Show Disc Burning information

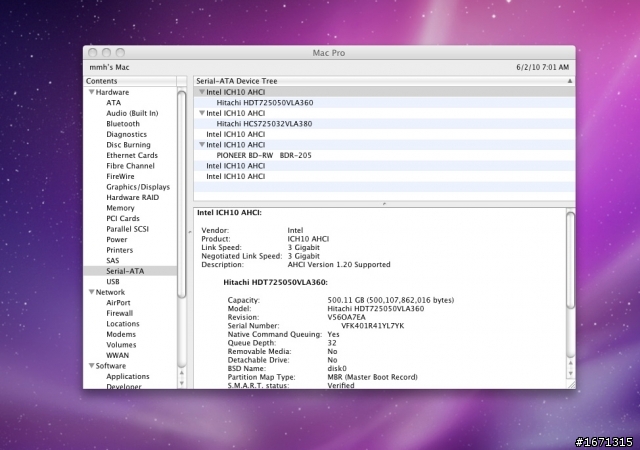click(x=128, y=145)
